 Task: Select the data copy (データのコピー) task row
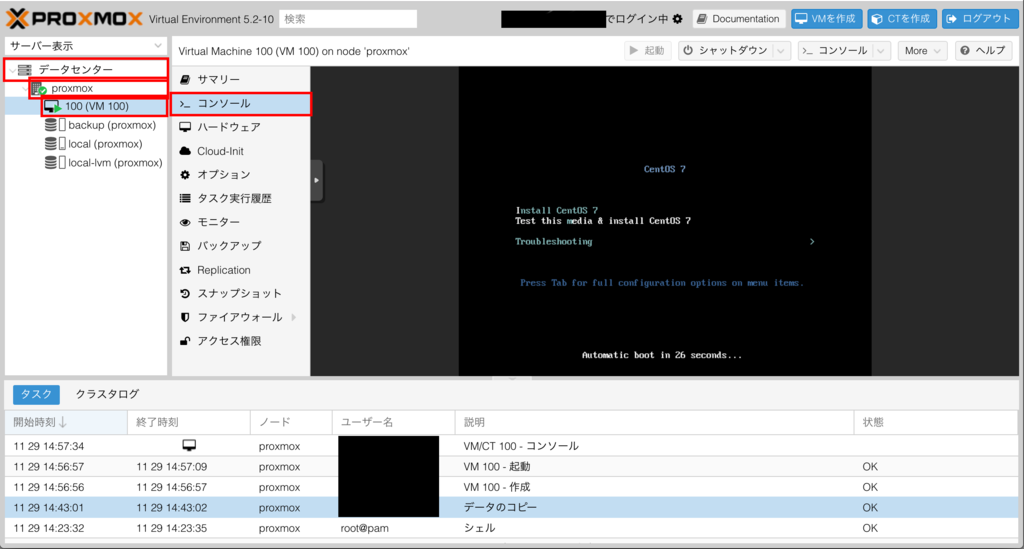point(511,507)
